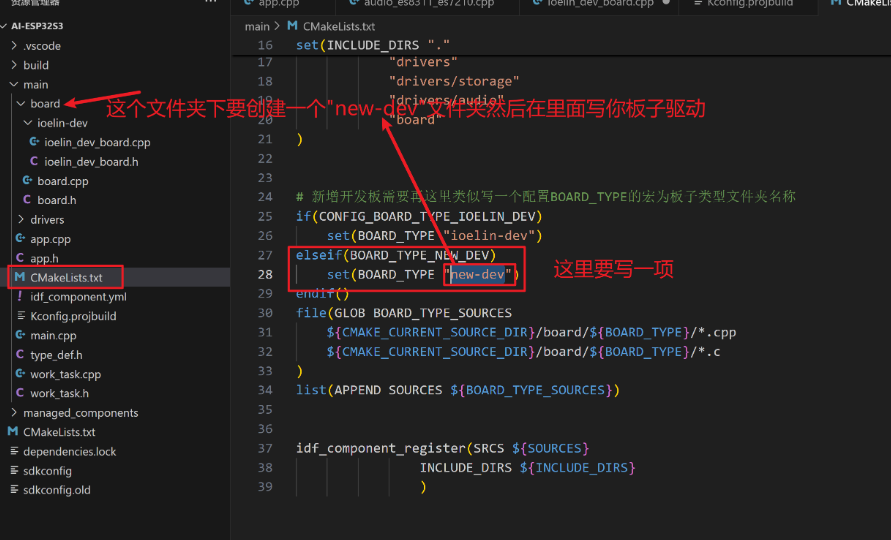
Task: Open board.cpp in explorer
Action: 63,181
